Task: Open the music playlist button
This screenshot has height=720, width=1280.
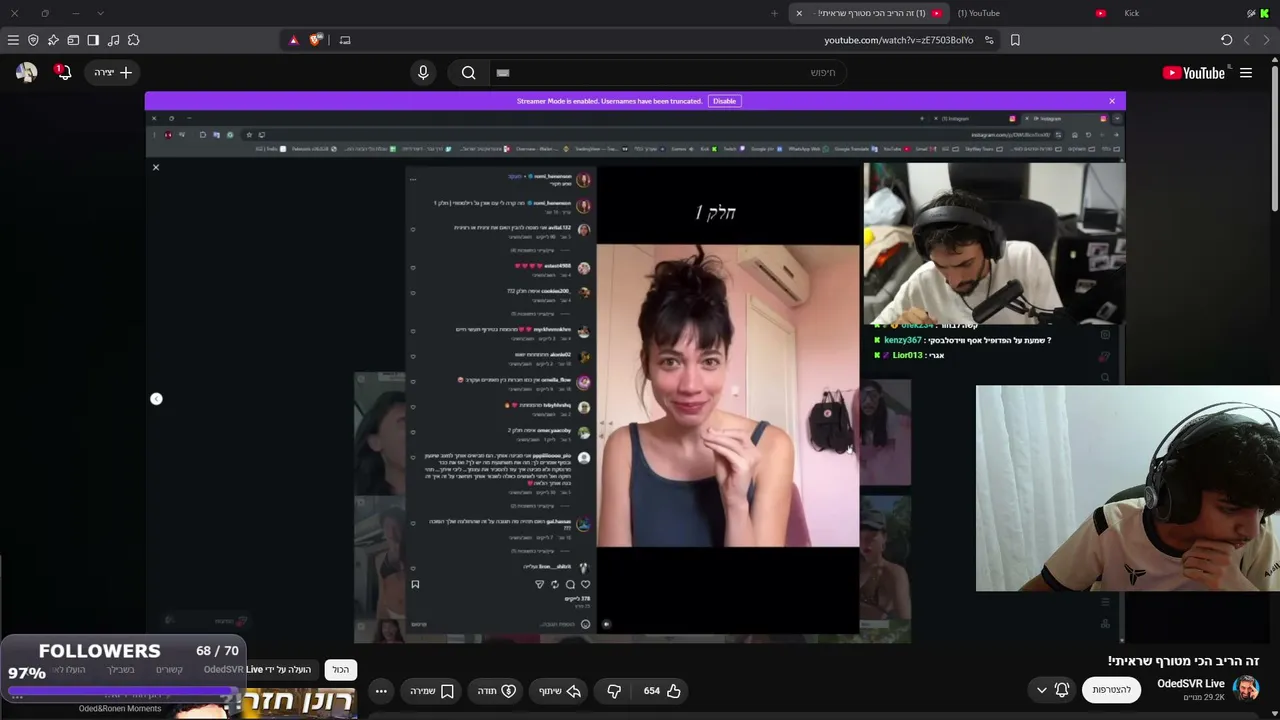Action: click(x=113, y=40)
